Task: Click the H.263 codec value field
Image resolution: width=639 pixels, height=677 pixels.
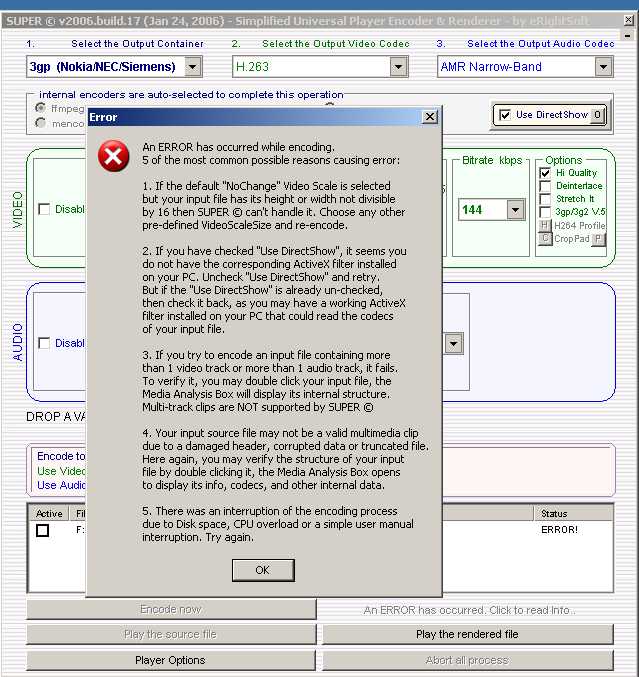Action: (x=312, y=67)
